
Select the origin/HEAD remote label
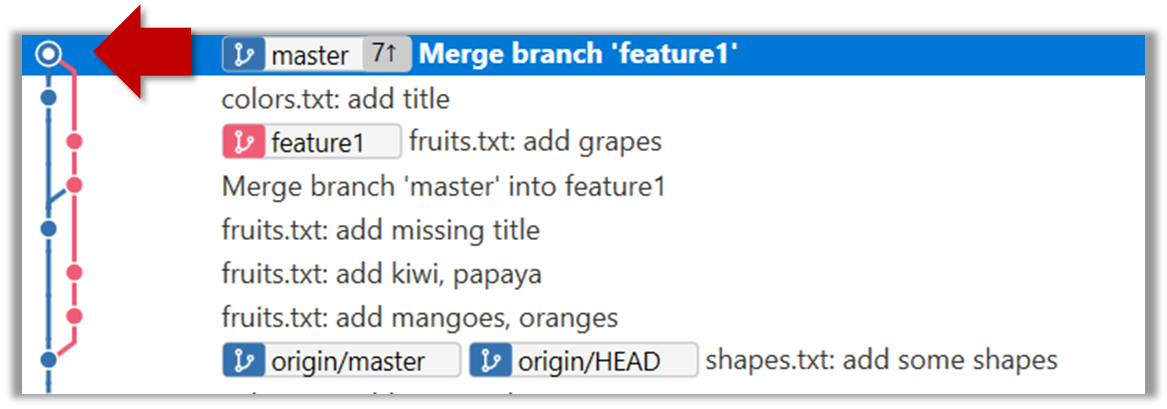tap(589, 361)
